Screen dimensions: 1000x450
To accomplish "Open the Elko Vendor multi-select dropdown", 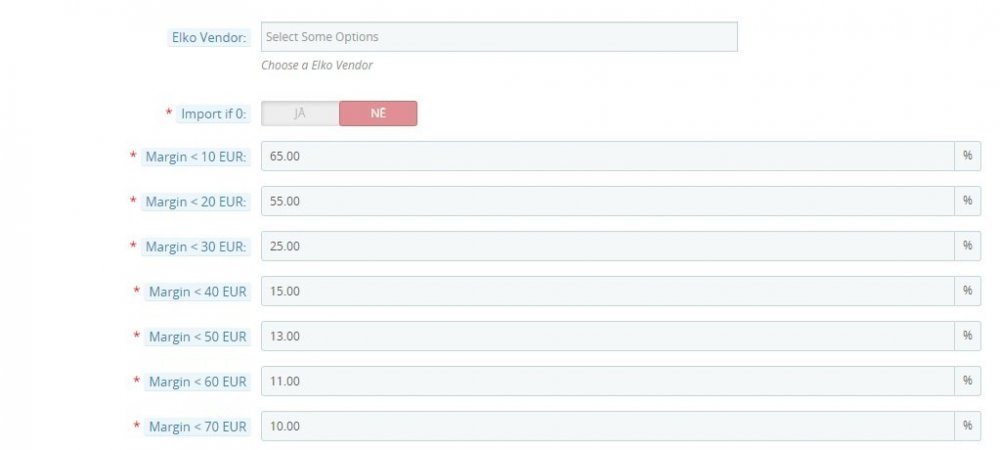I will coord(498,37).
